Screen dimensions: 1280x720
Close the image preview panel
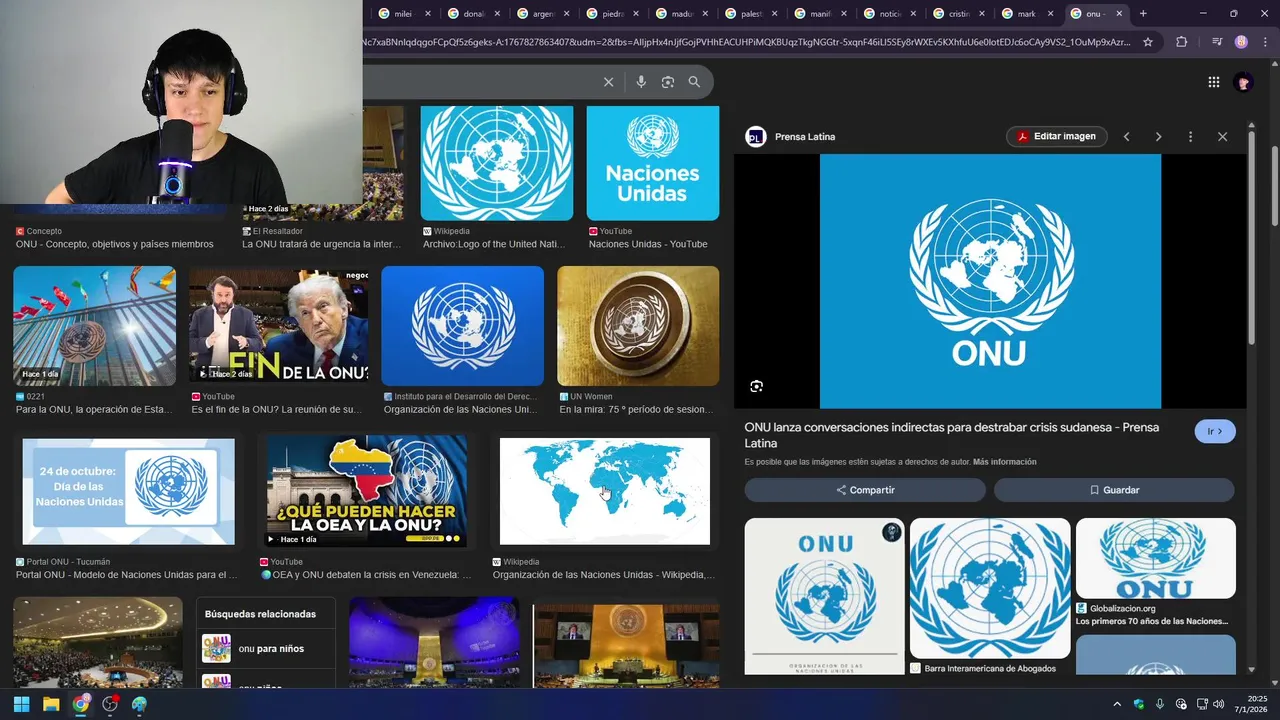click(1222, 137)
